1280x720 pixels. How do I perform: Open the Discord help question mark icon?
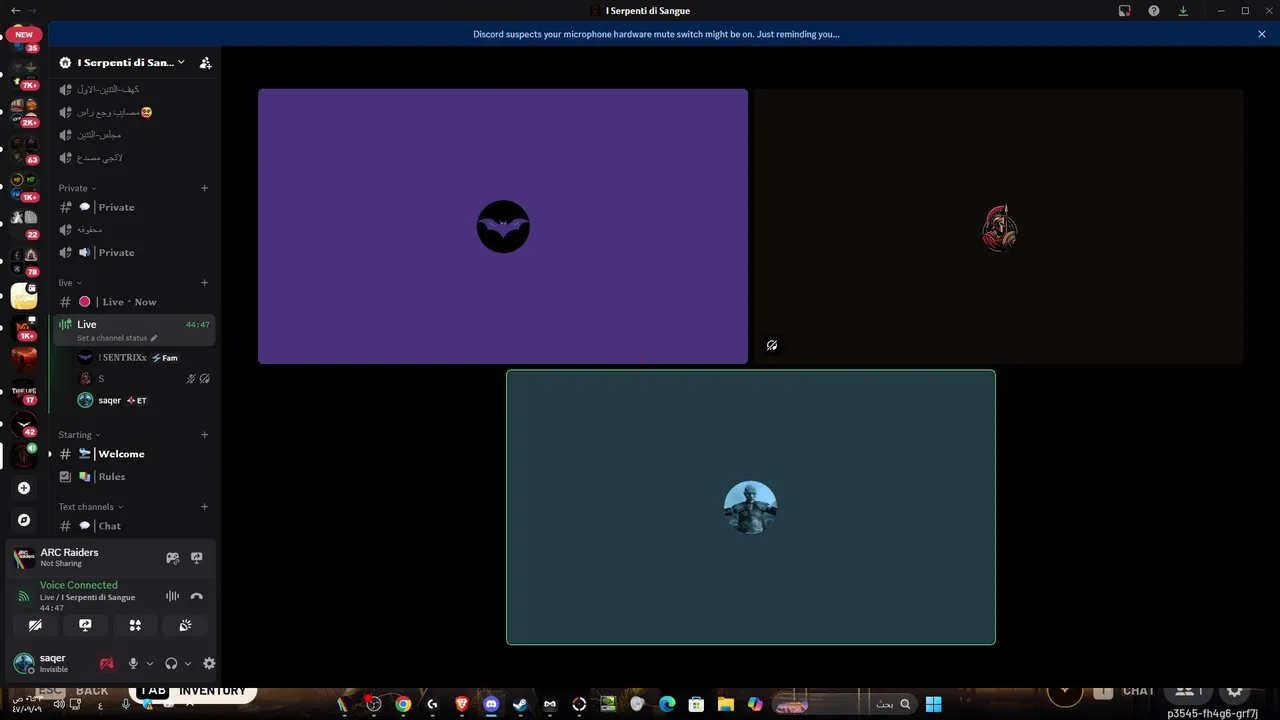click(x=1154, y=11)
